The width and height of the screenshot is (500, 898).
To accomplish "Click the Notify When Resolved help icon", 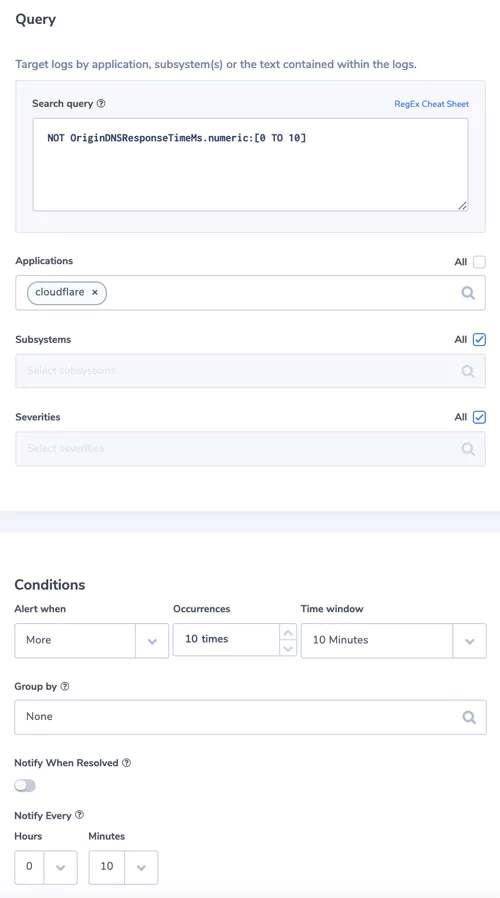I will (x=127, y=763).
